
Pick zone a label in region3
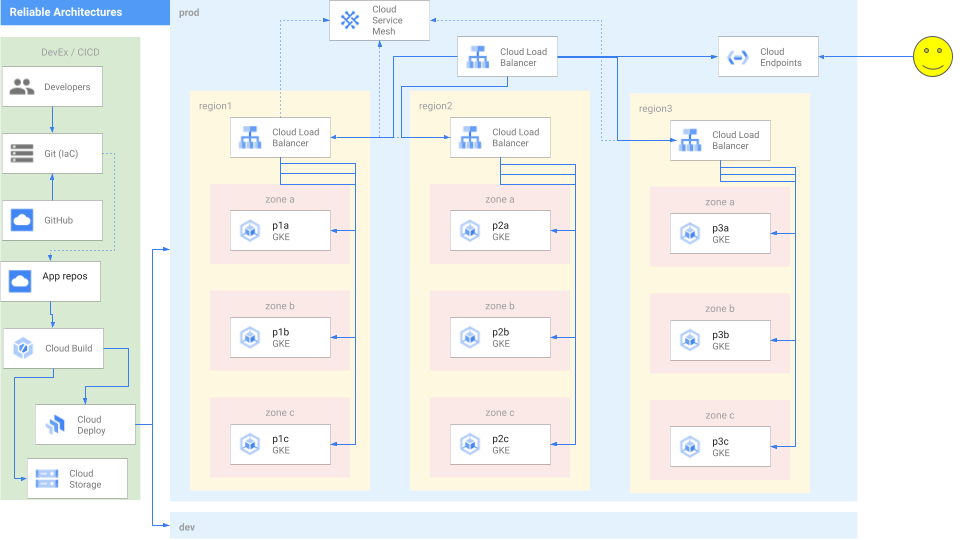(x=719, y=202)
